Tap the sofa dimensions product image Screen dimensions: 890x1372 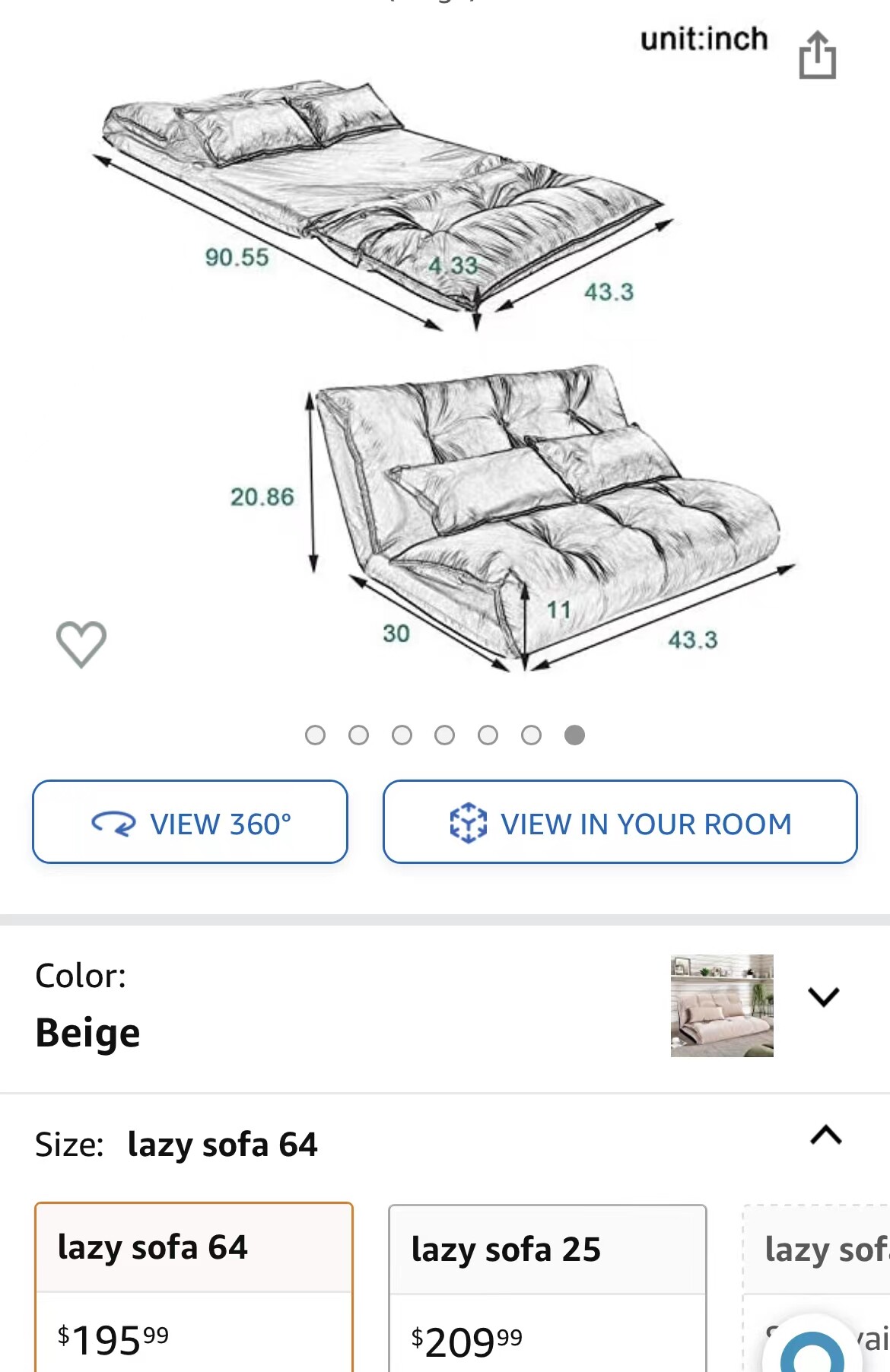coord(445,365)
